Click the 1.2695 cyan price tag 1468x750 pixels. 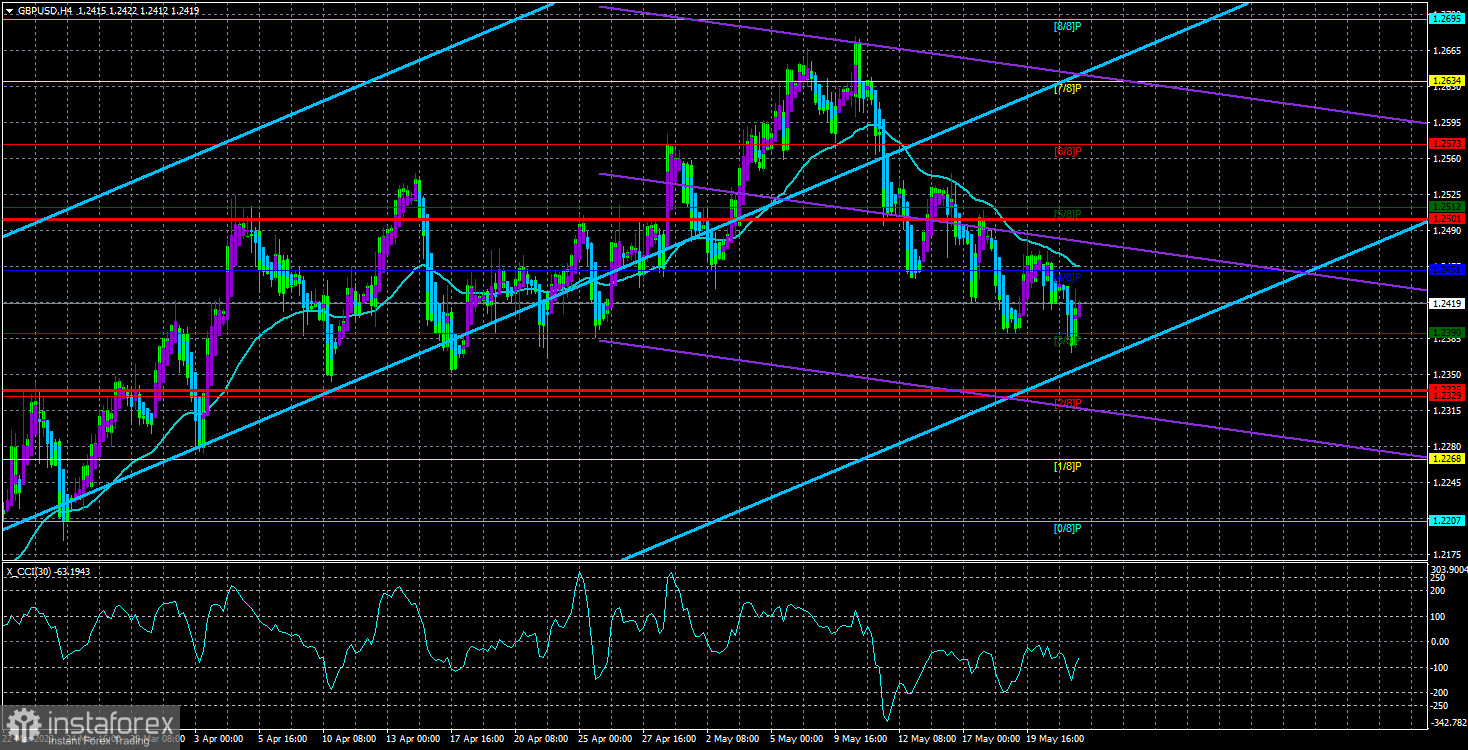click(1448, 18)
